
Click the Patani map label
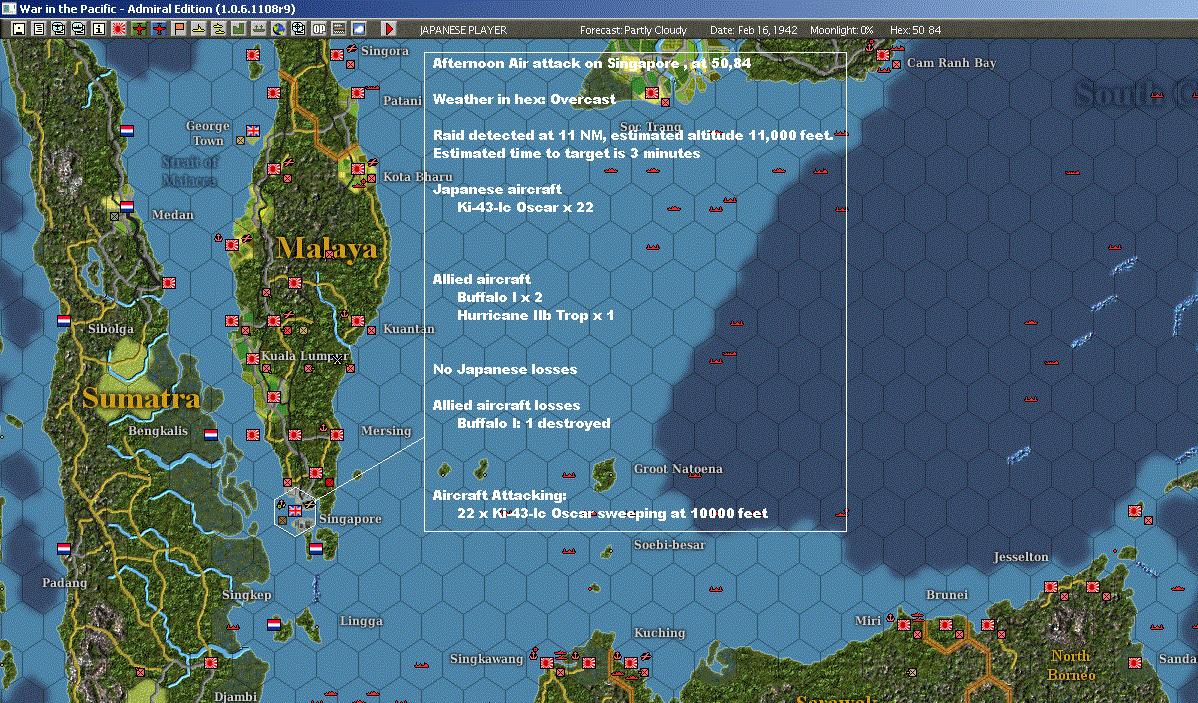pos(402,101)
